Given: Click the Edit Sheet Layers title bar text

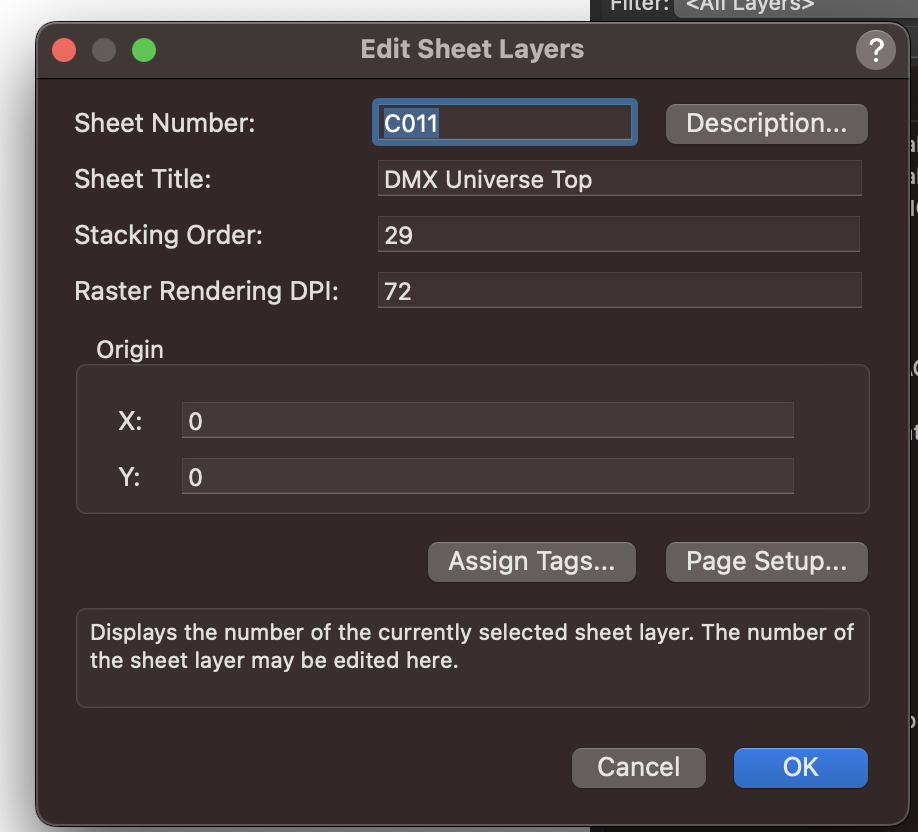Looking at the screenshot, I should pyautogui.click(x=472, y=50).
